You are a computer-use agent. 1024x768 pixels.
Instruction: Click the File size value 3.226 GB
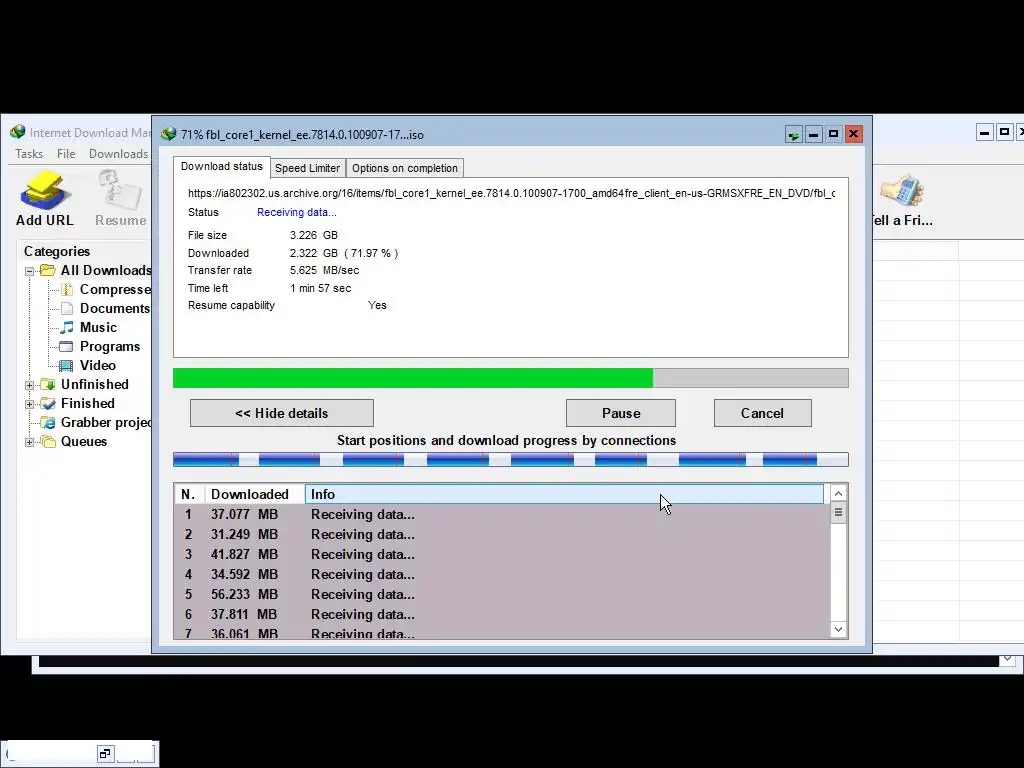click(313, 235)
